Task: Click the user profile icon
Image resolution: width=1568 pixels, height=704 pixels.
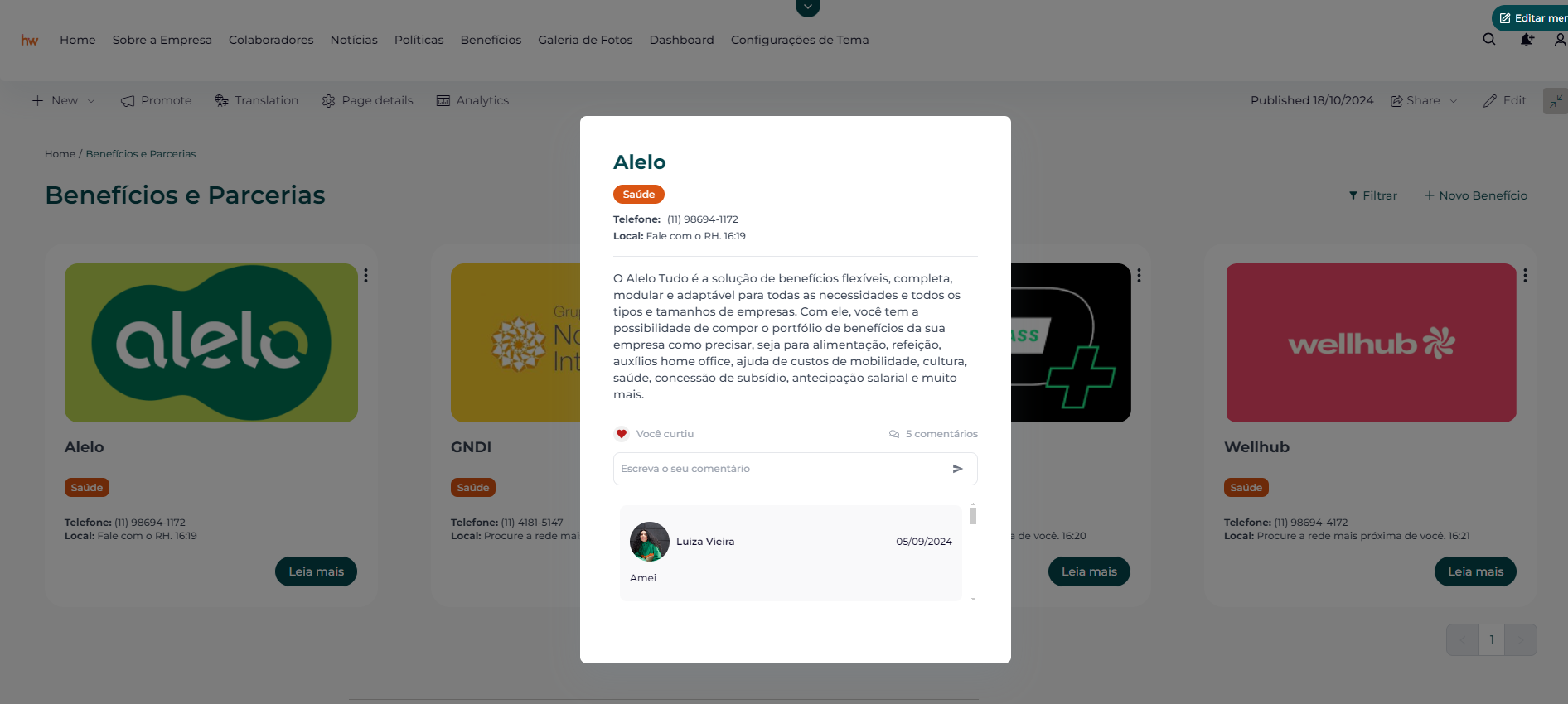Action: (x=1560, y=40)
